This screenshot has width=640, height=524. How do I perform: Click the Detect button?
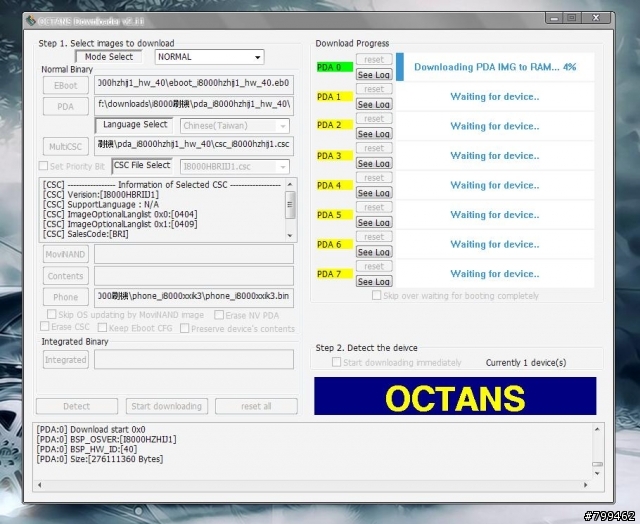77,406
